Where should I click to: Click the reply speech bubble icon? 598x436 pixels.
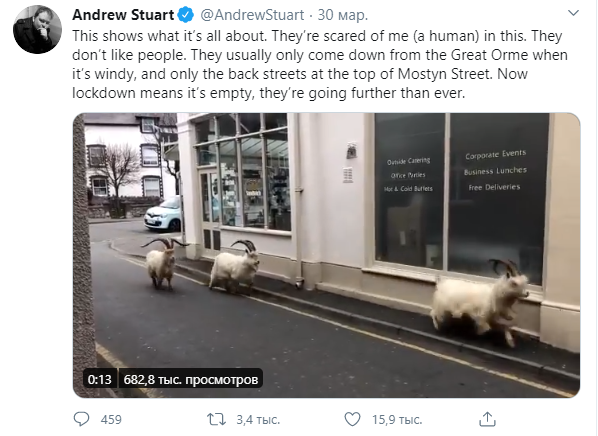[x=81, y=419]
